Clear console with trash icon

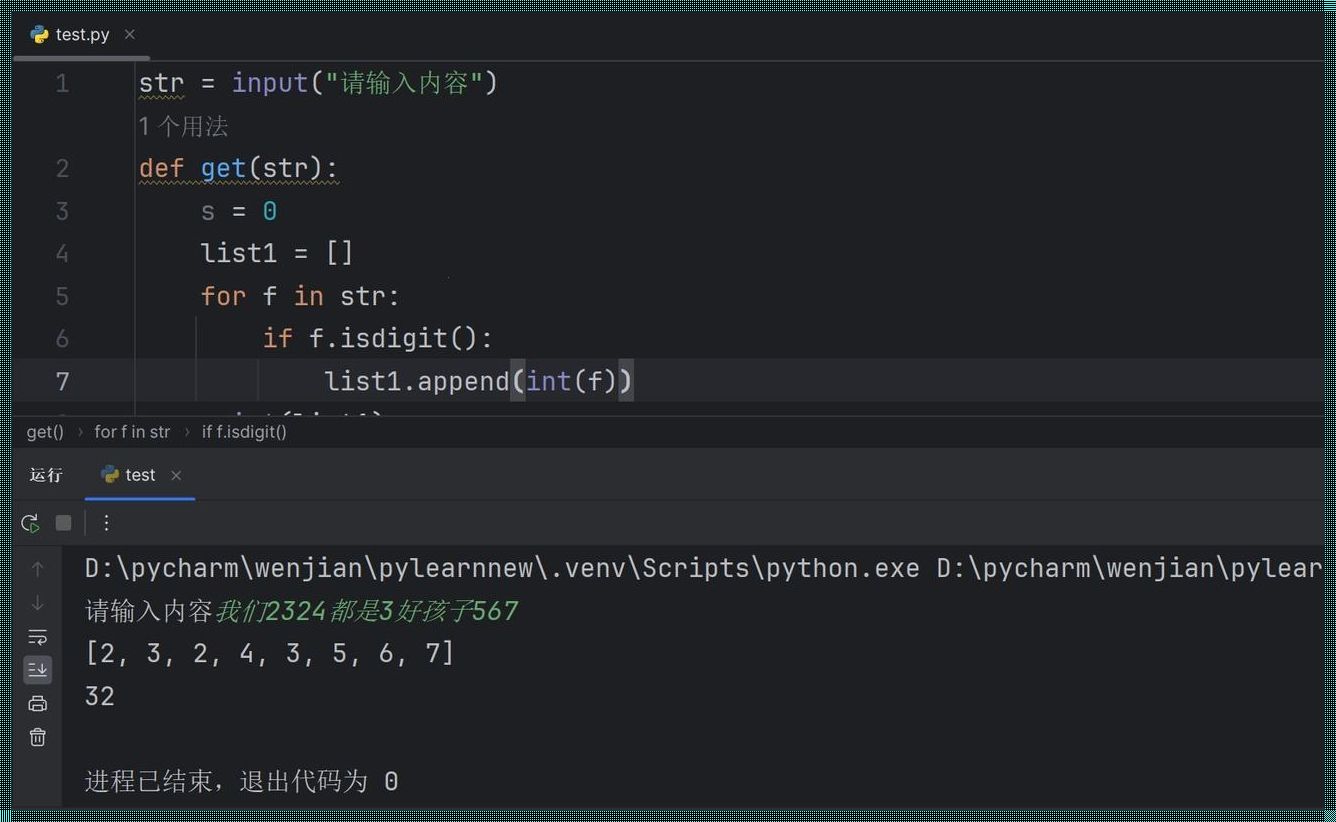(x=37, y=737)
